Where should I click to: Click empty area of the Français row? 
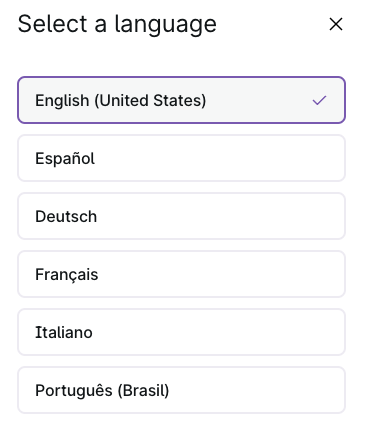[220, 274]
